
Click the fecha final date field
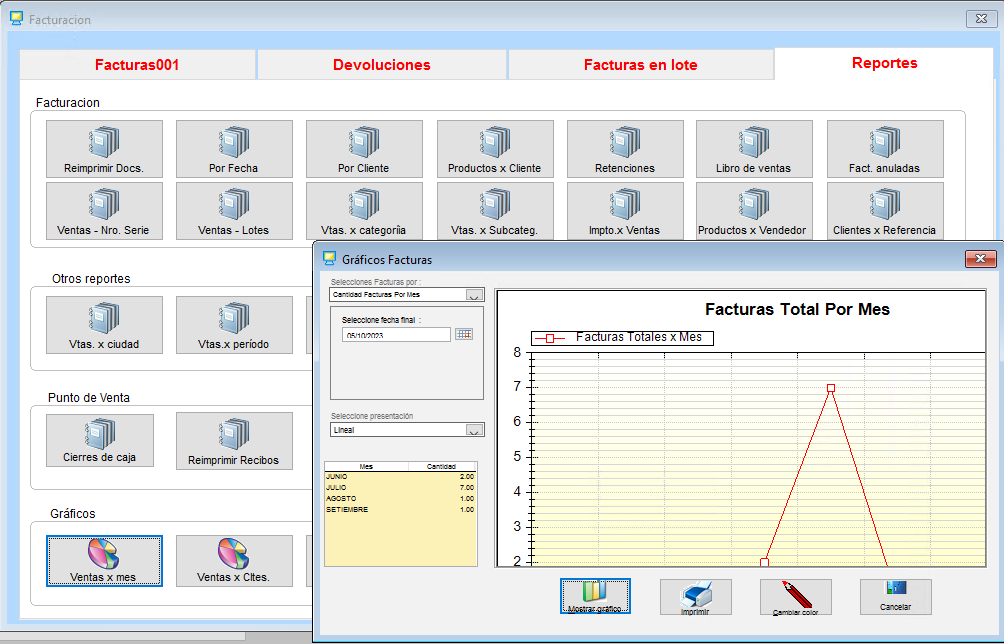396,335
